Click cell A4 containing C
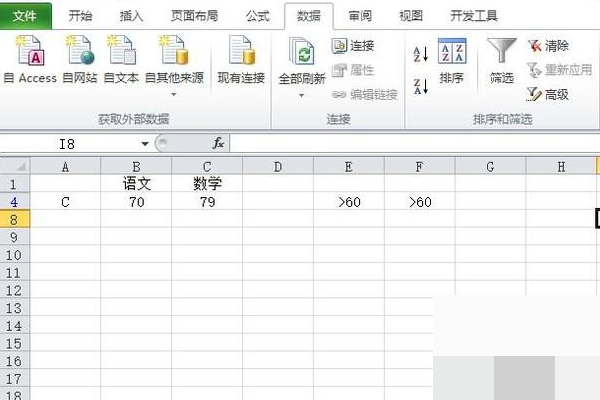This screenshot has width=600, height=400. tap(65, 202)
